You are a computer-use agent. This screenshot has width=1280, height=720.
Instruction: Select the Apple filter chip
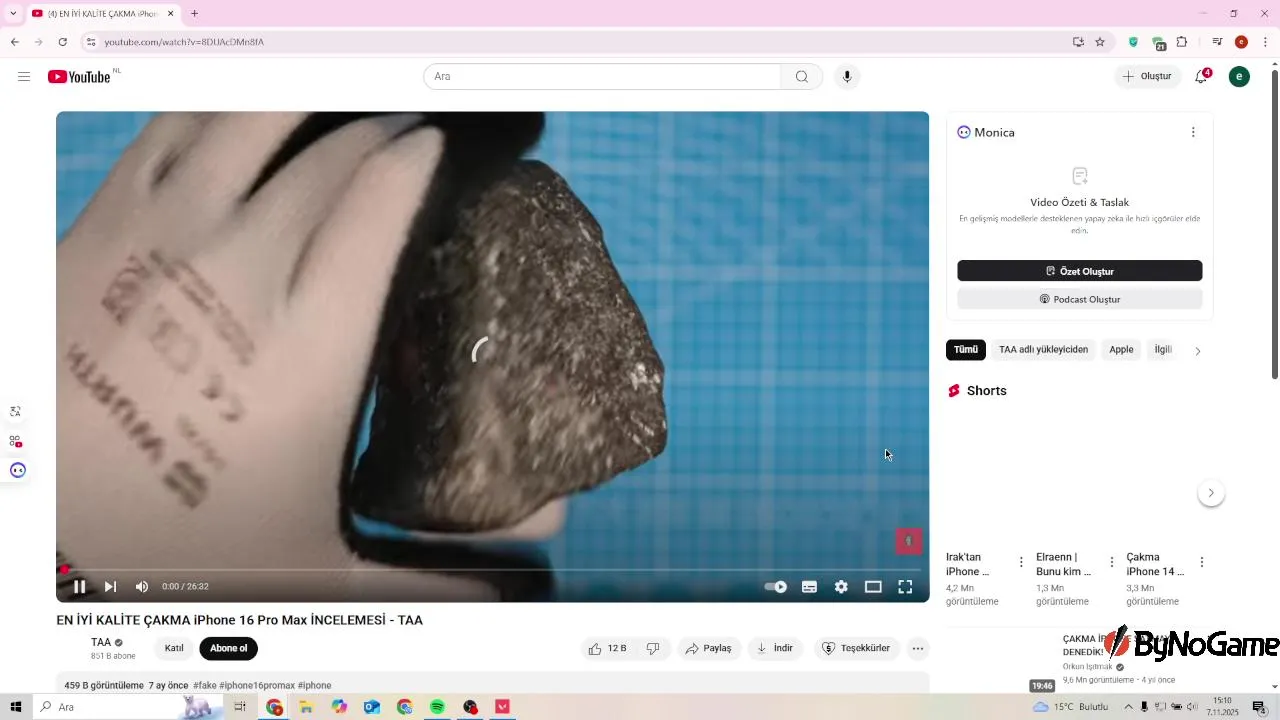click(1121, 350)
